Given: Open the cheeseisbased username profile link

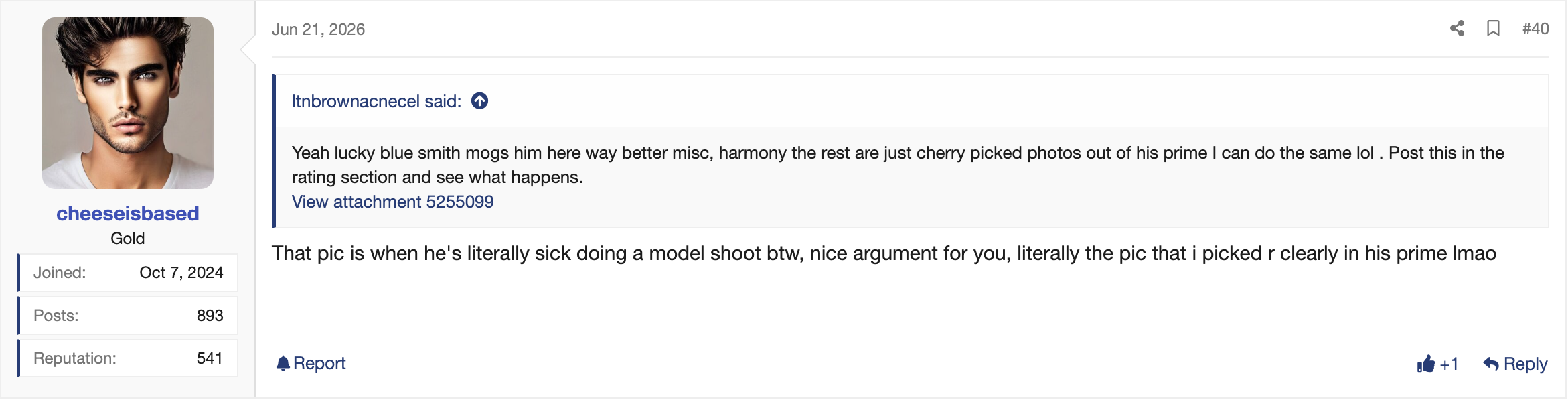Looking at the screenshot, I should pos(128,214).
